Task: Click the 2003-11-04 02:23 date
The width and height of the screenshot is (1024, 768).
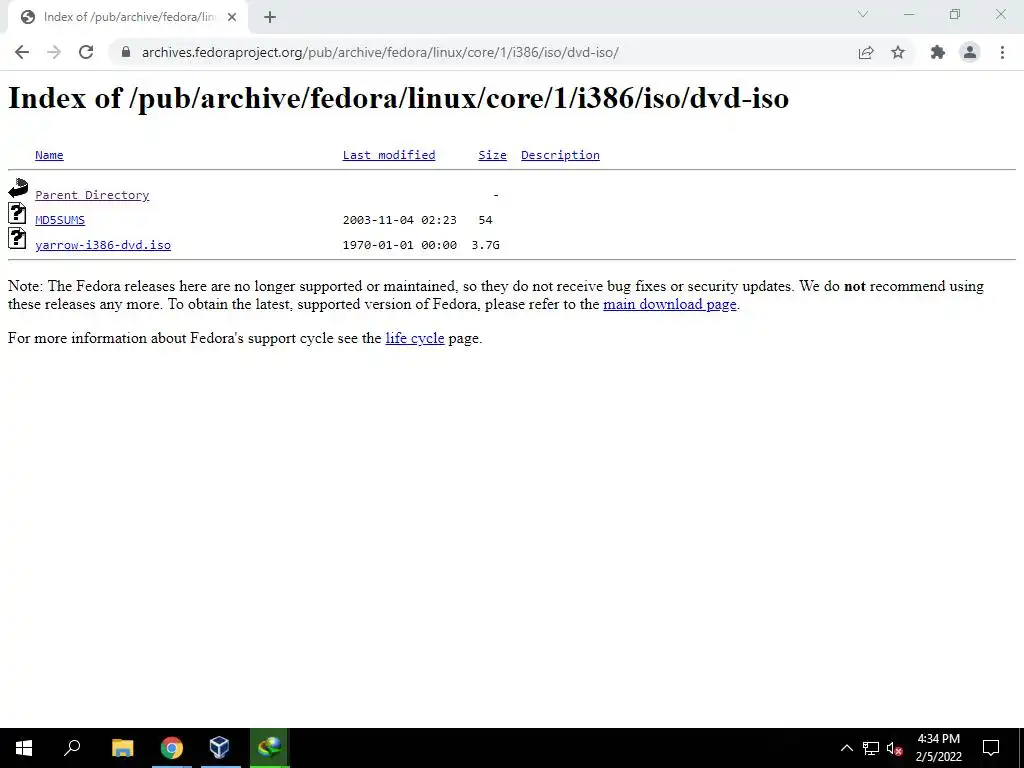Action: [x=400, y=220]
